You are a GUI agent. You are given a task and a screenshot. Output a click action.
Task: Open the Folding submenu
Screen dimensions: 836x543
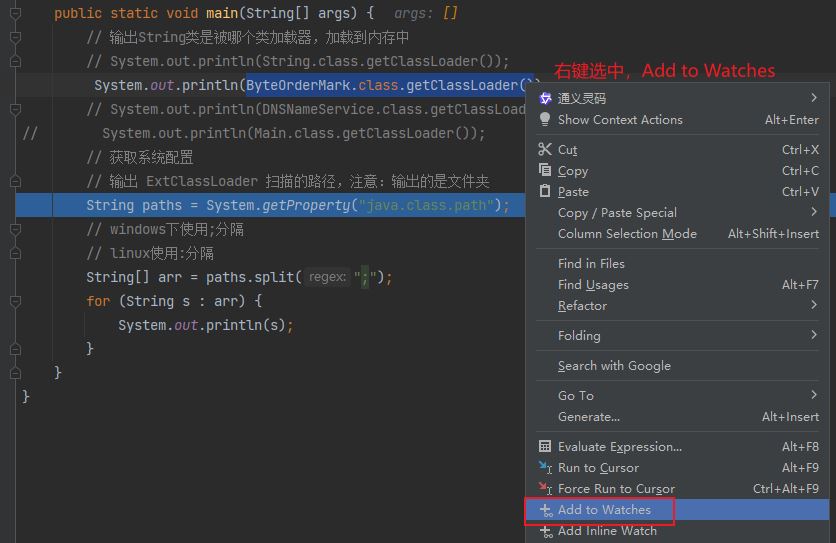[x=677, y=336]
